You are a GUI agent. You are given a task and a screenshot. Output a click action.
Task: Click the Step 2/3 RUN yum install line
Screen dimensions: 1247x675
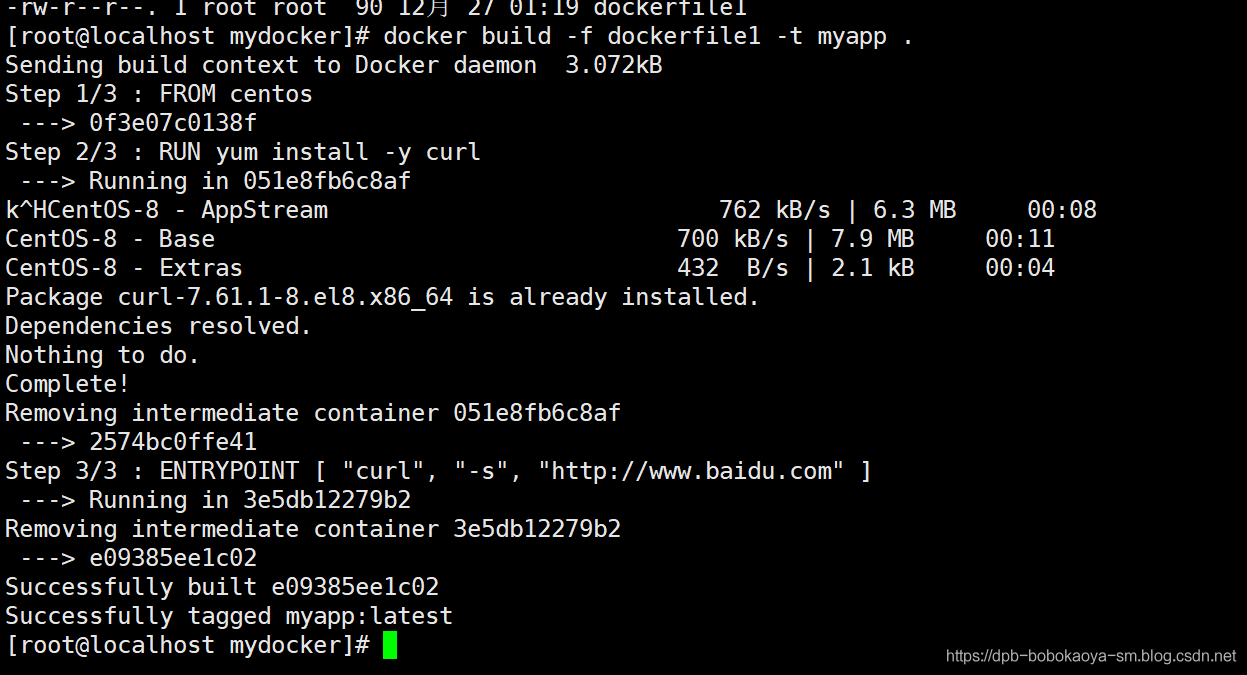243,152
